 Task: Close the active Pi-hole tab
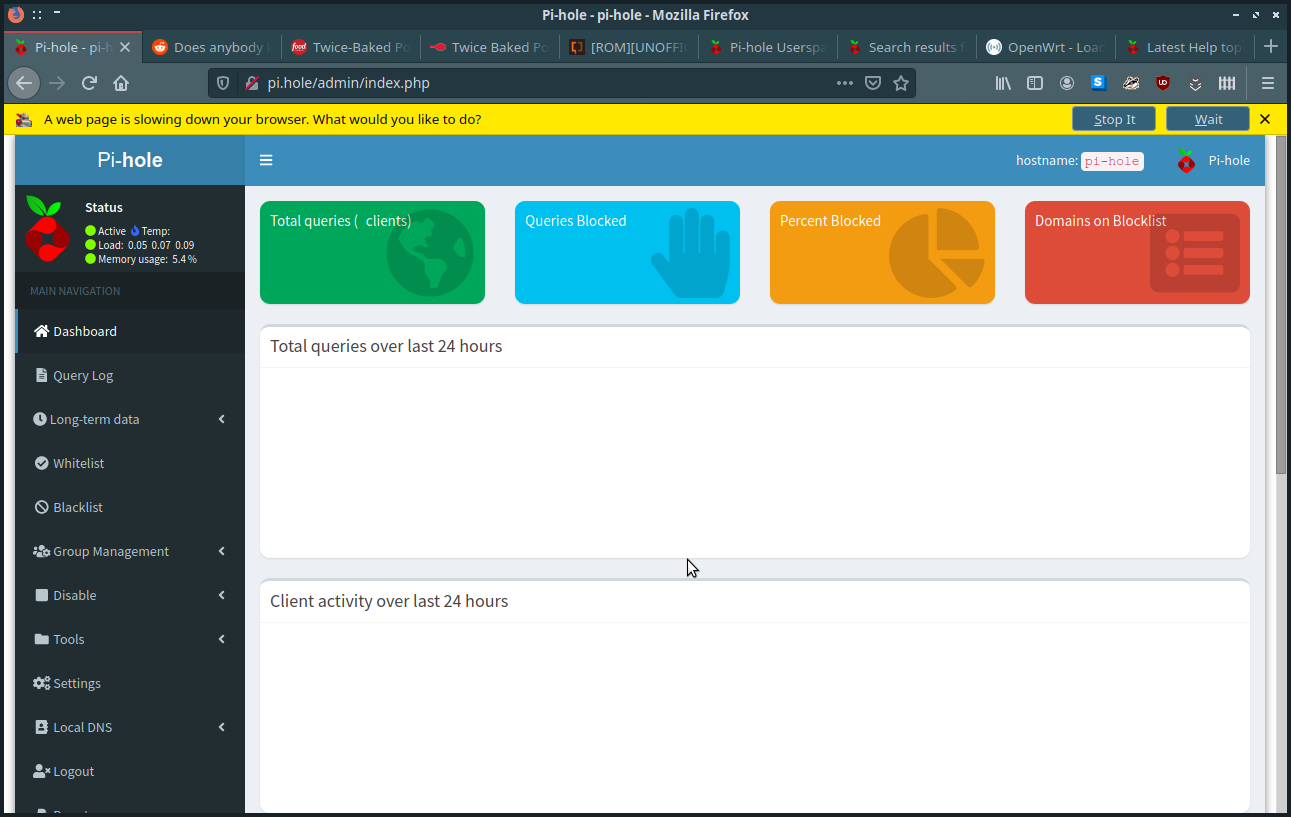pos(125,47)
